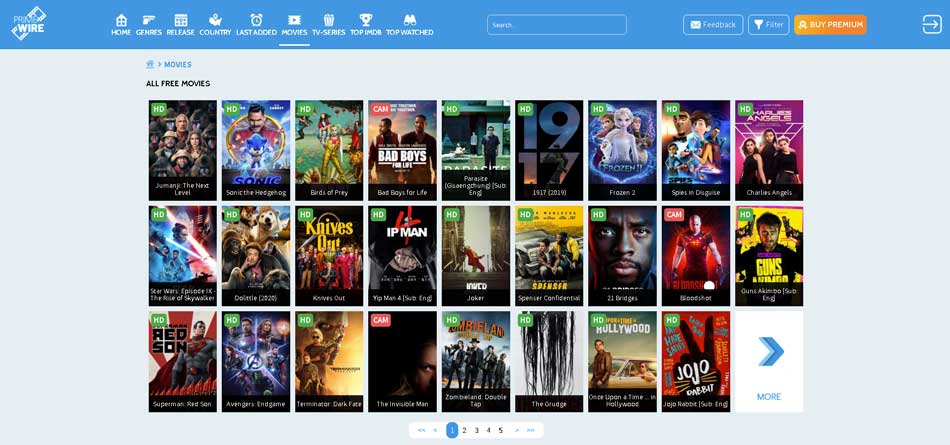The width and height of the screenshot is (950, 445).
Task: Open the Terminator: Dark Fate poster
Action: pos(329,362)
